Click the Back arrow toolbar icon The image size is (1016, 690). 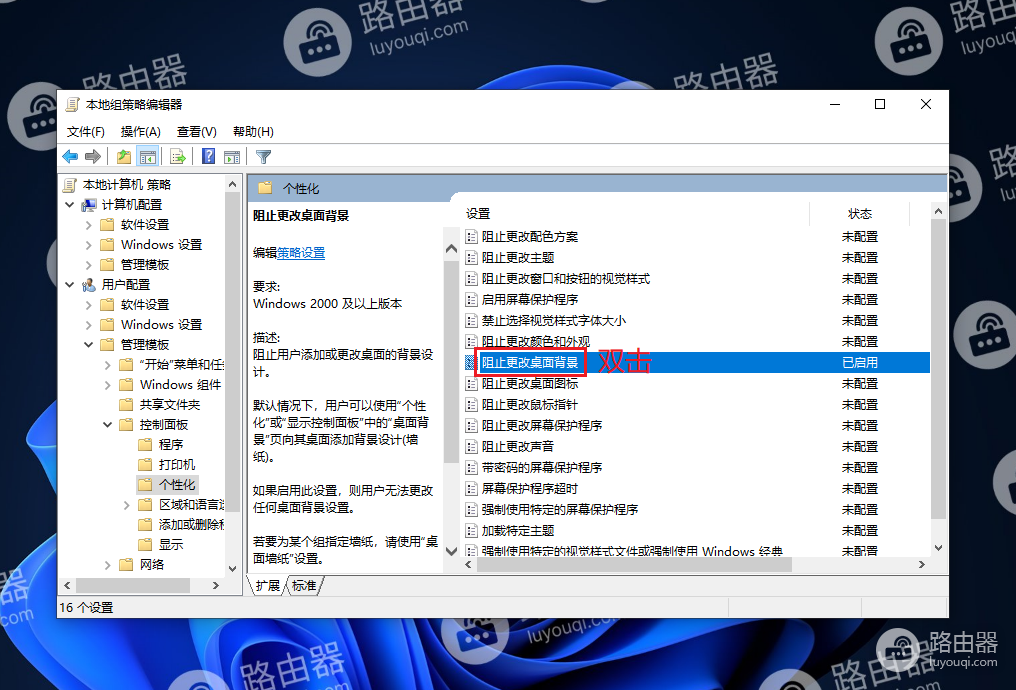point(70,156)
